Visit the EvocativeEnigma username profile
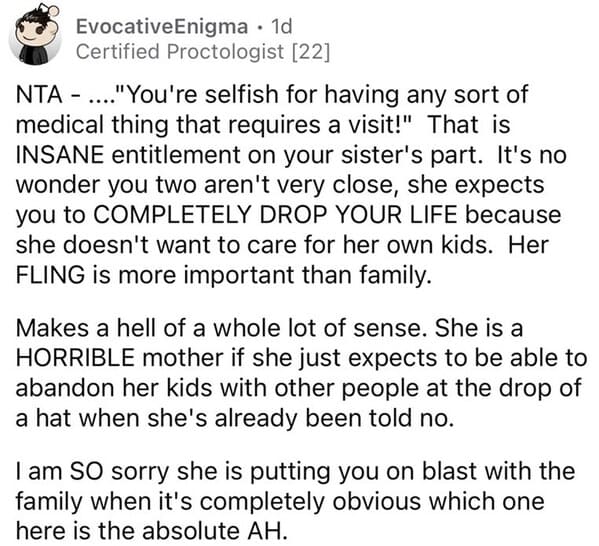The width and height of the screenshot is (599, 546). click(162, 27)
